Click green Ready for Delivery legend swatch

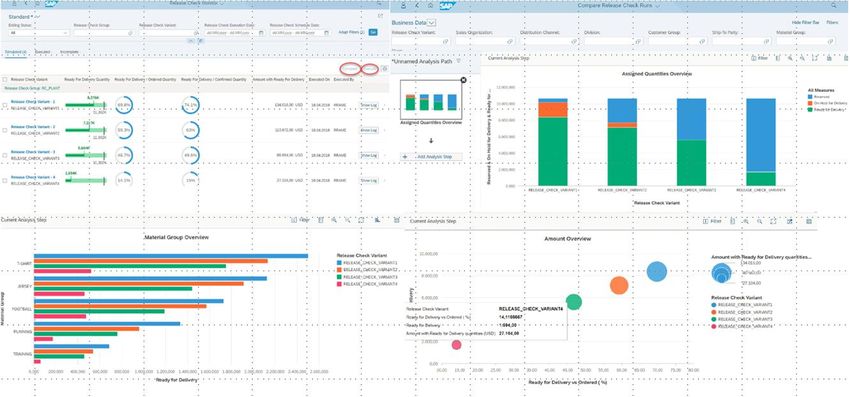click(x=810, y=109)
